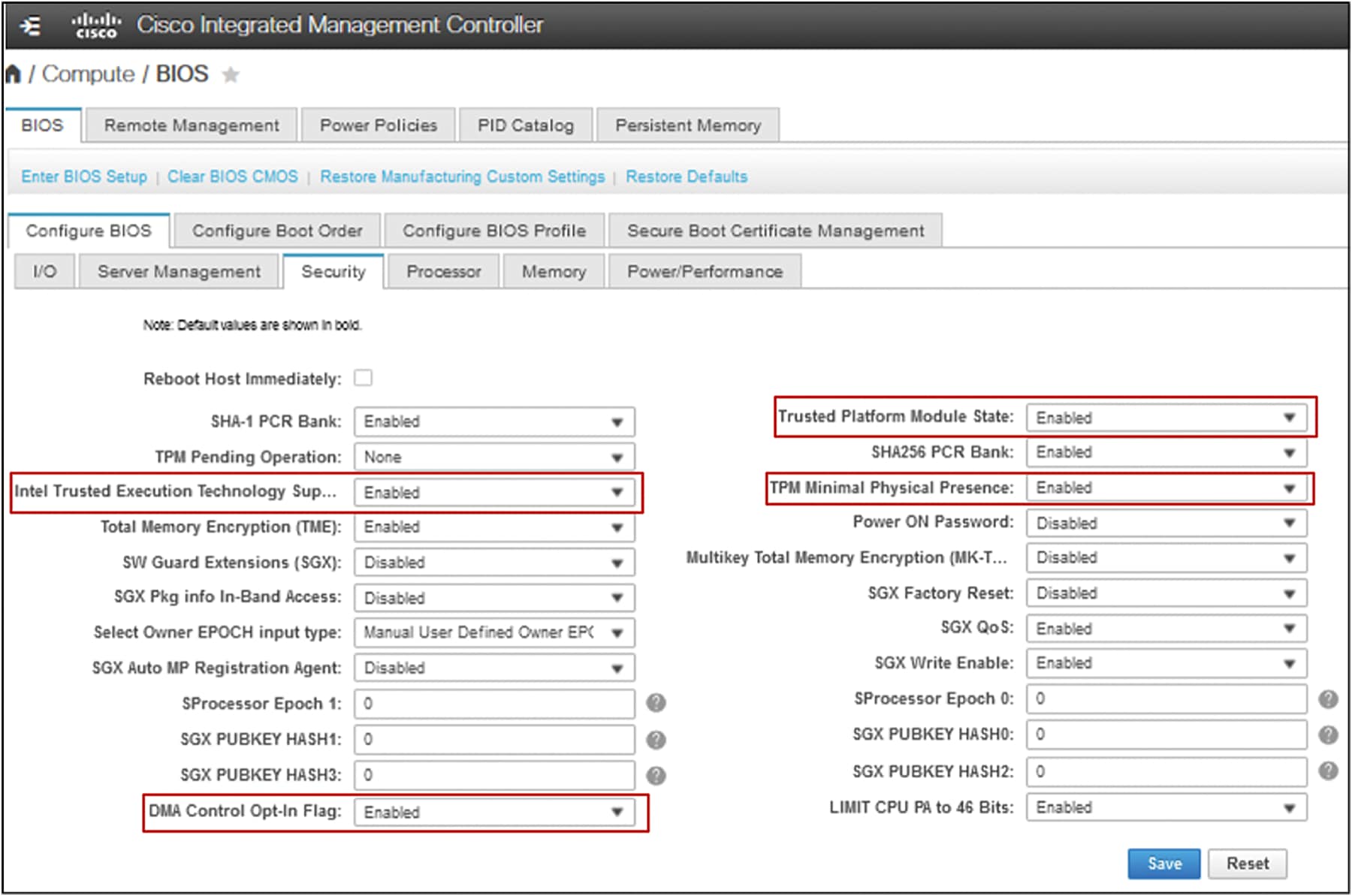The image size is (1352, 896).
Task: Open help for SGX PUBKEY HASH2
Action: pyautogui.click(x=1328, y=771)
